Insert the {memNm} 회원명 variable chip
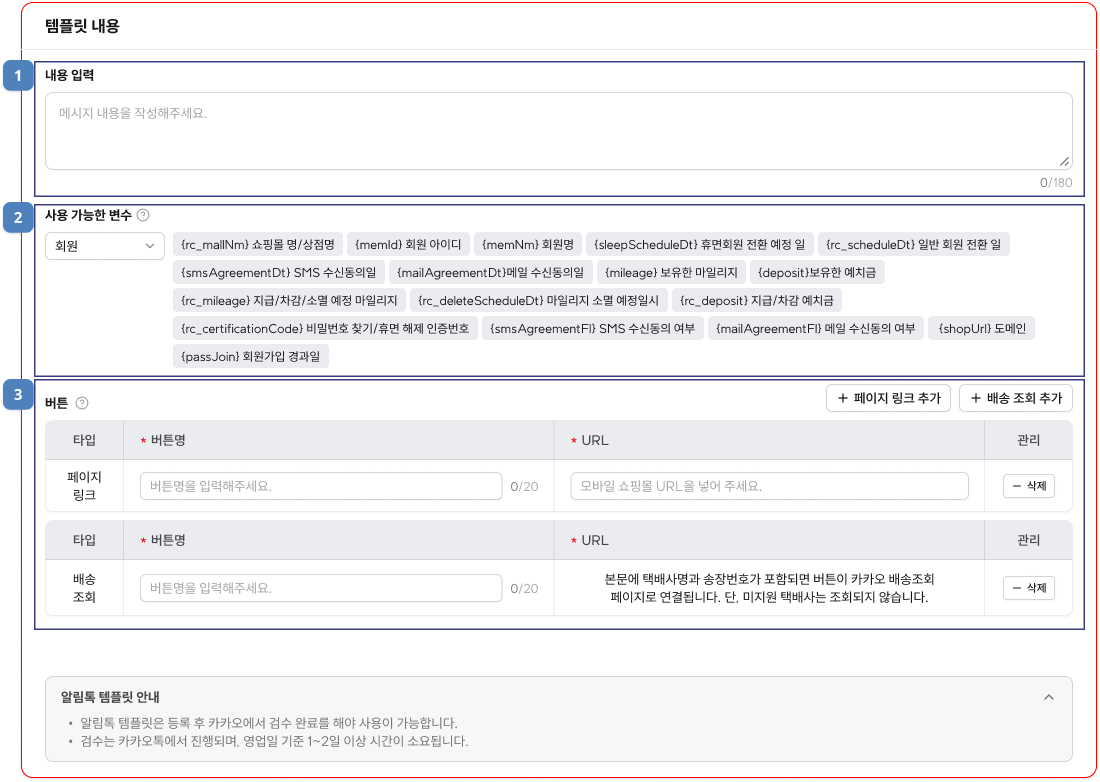This screenshot has height=782, width=1100. point(526,244)
